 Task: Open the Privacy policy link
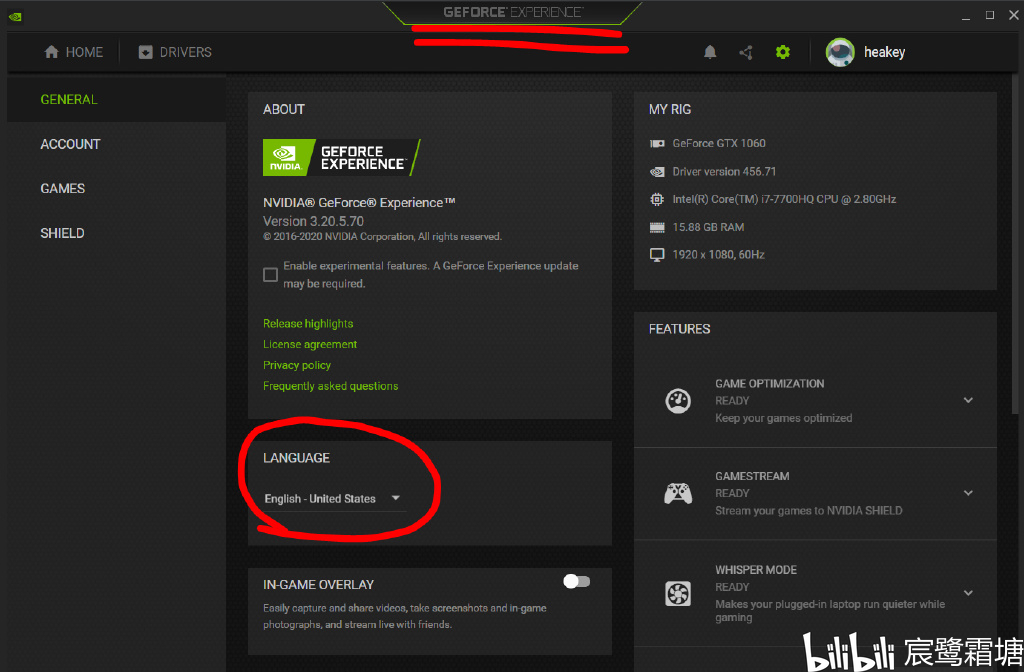pos(297,366)
